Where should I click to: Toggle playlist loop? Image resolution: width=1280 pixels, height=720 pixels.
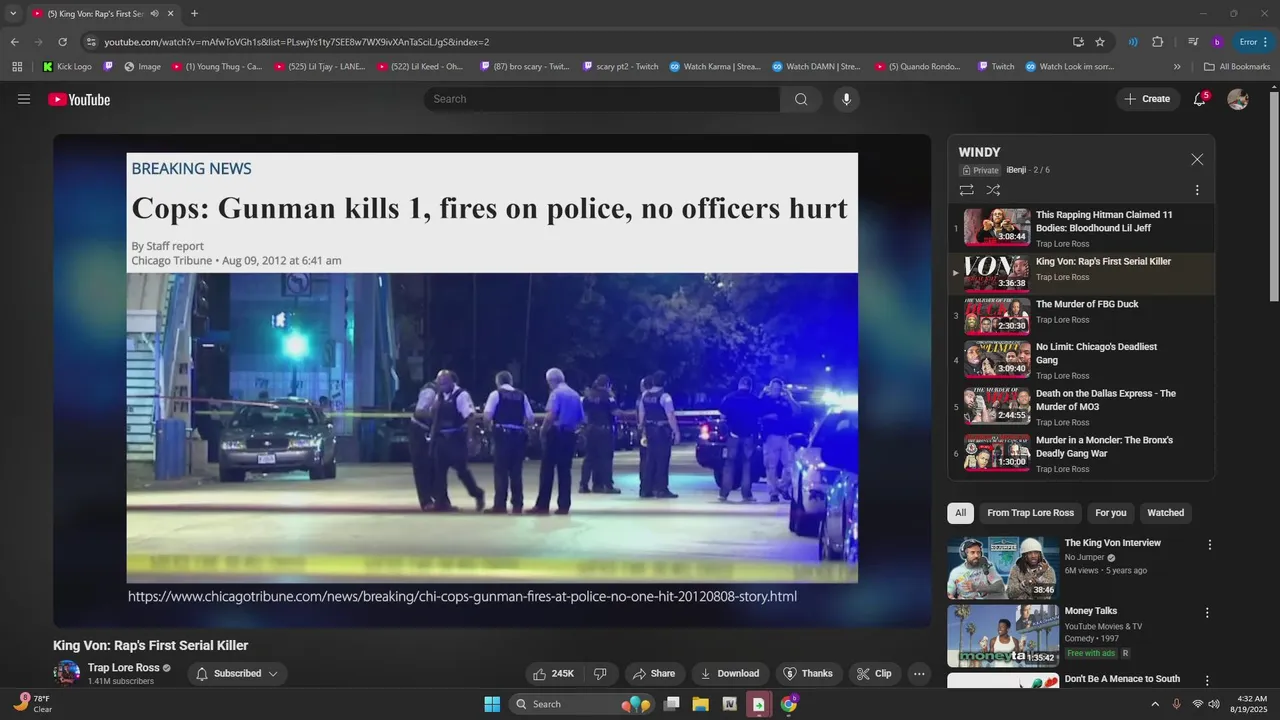tap(966, 190)
